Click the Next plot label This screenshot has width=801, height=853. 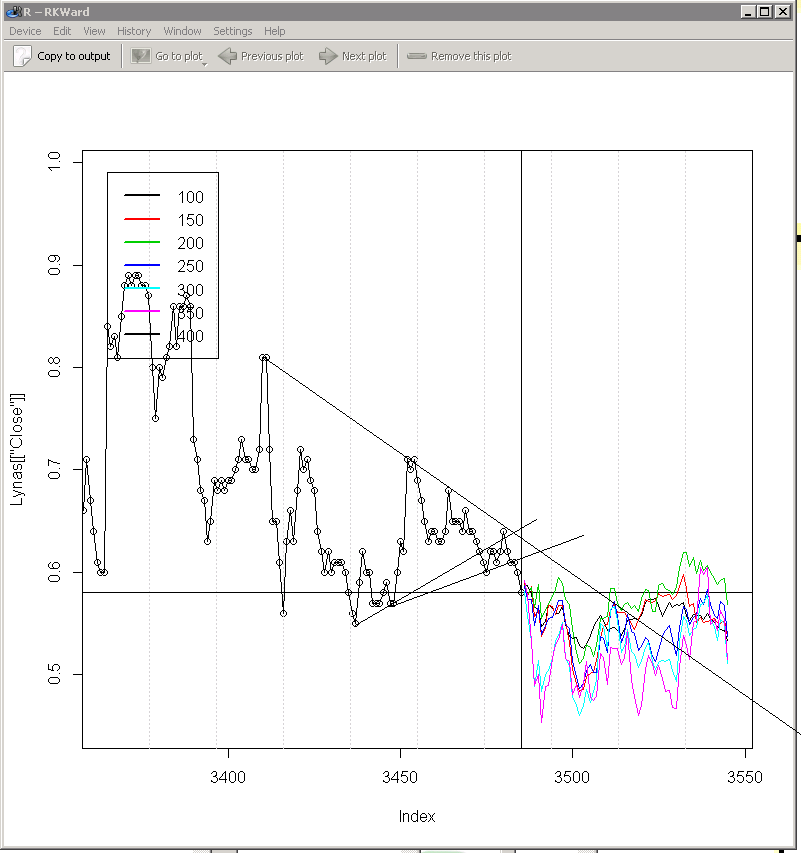[x=364, y=56]
